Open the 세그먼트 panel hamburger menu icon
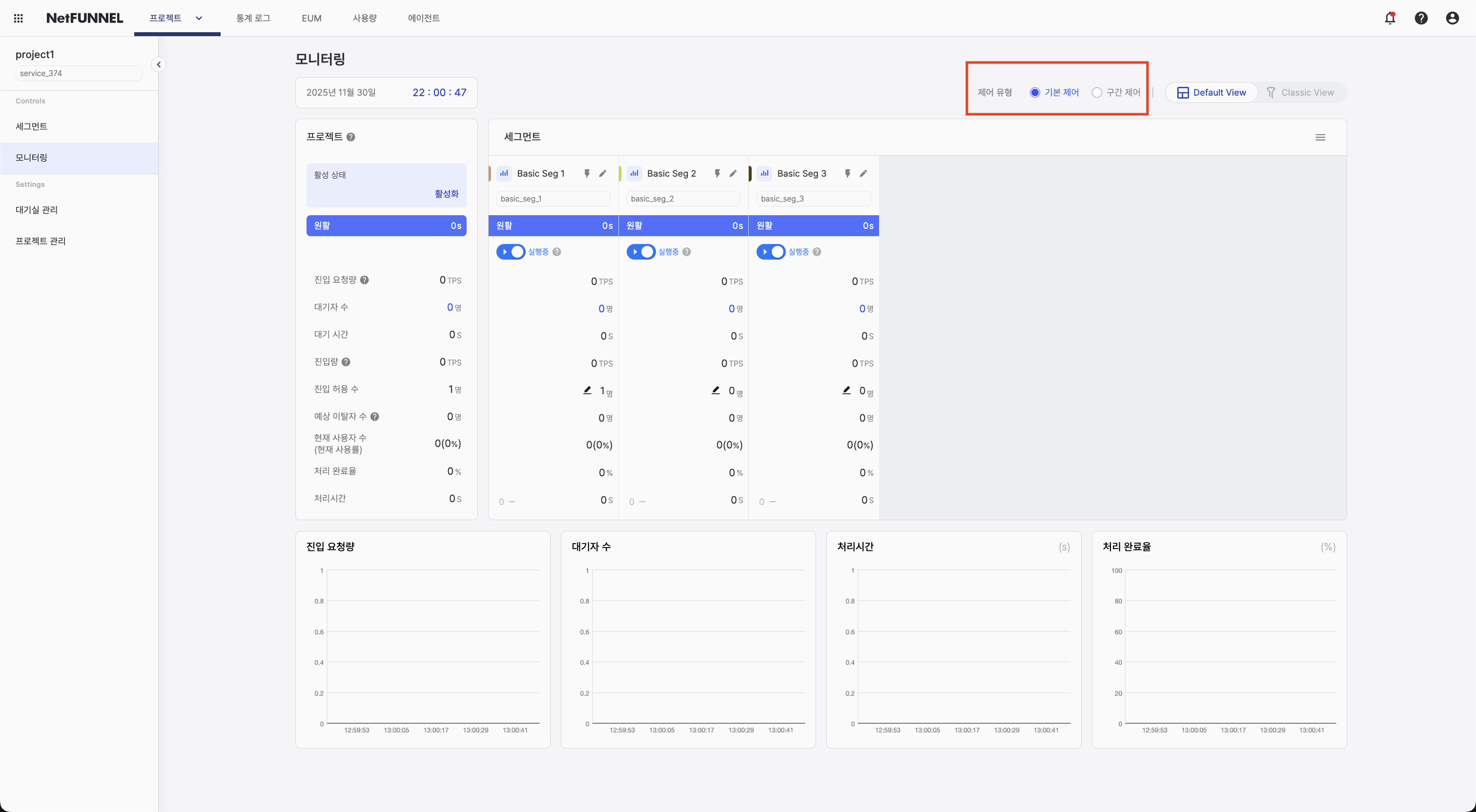 coord(1321,137)
